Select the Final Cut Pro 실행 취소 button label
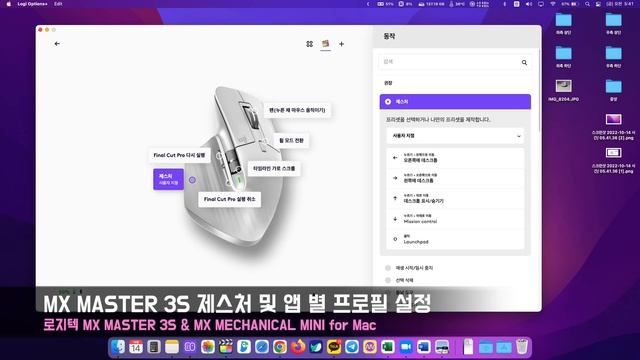 click(x=229, y=199)
